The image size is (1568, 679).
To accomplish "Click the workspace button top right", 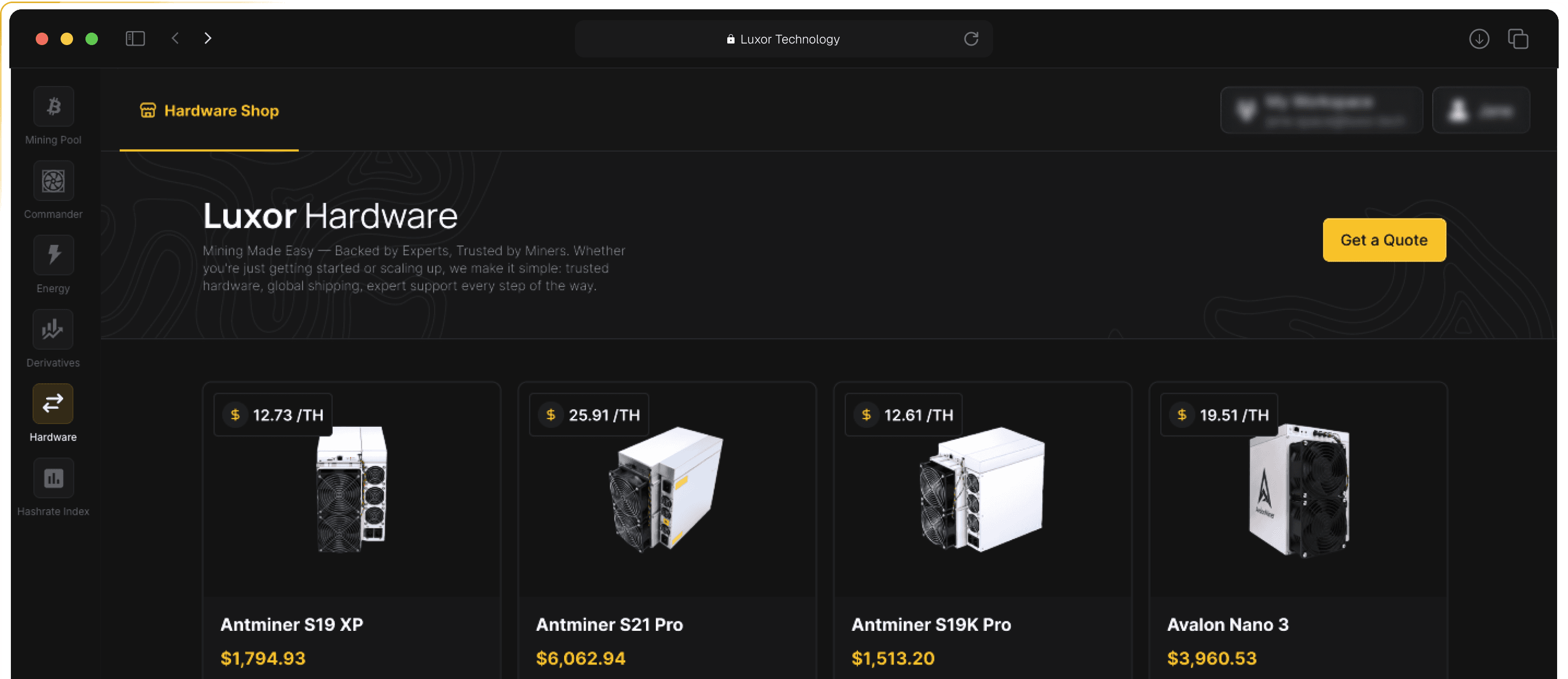I will point(1321,110).
